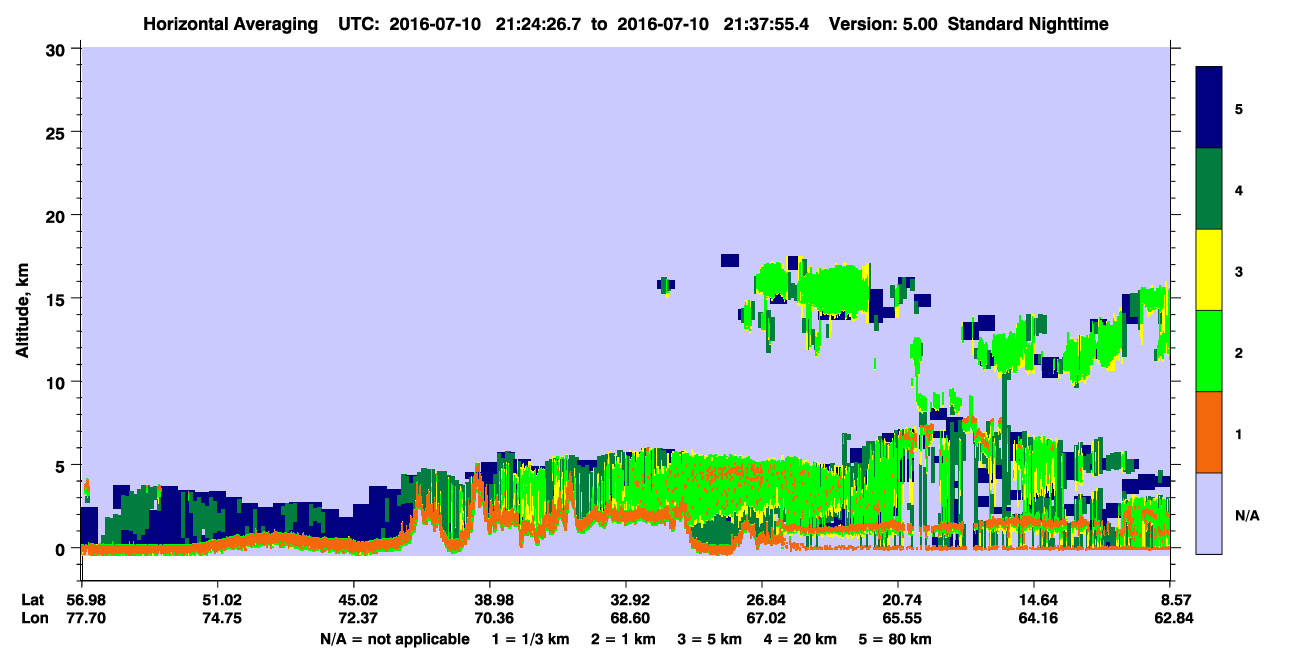Click the '2 = 1 km' legend entry
Viewport: 1300px width, 667px height.
[624, 639]
